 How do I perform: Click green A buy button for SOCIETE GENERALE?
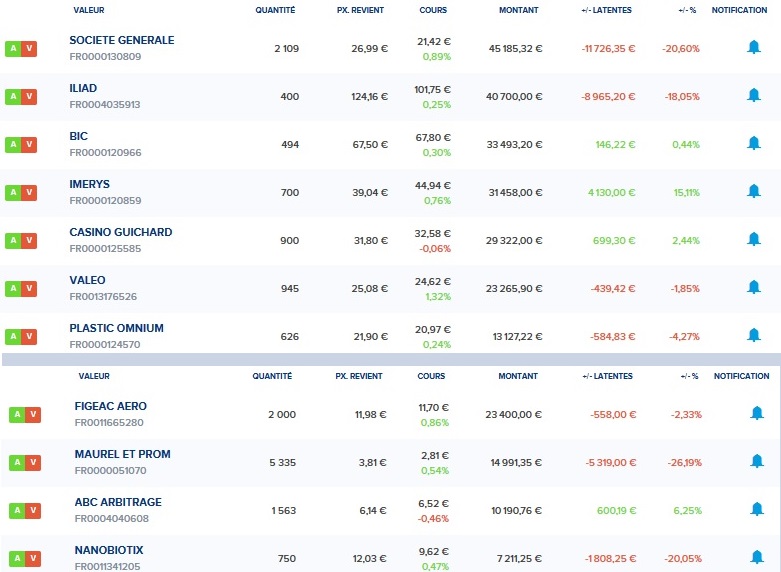[x=13, y=49]
